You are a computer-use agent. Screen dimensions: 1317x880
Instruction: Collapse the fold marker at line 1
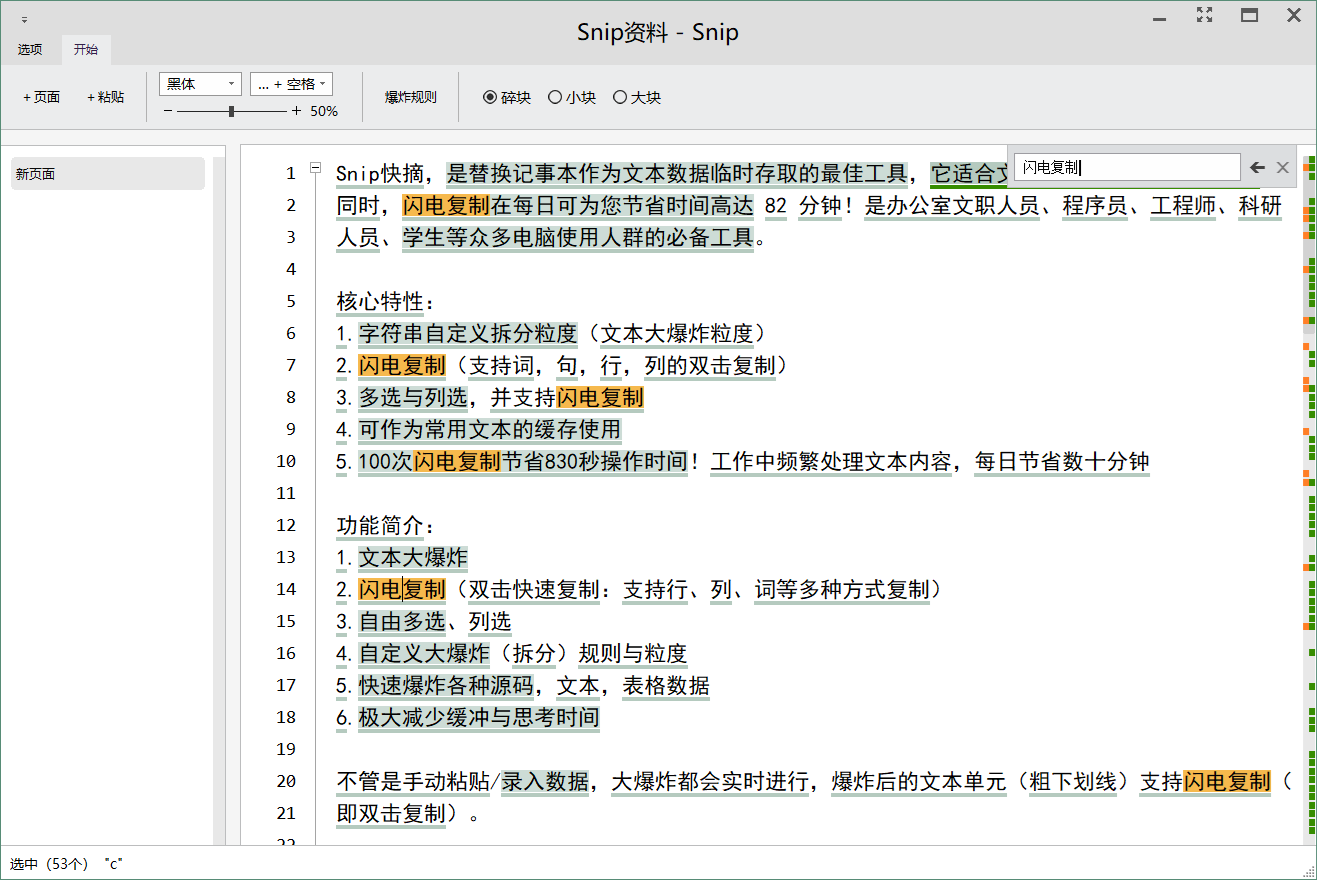[315, 168]
